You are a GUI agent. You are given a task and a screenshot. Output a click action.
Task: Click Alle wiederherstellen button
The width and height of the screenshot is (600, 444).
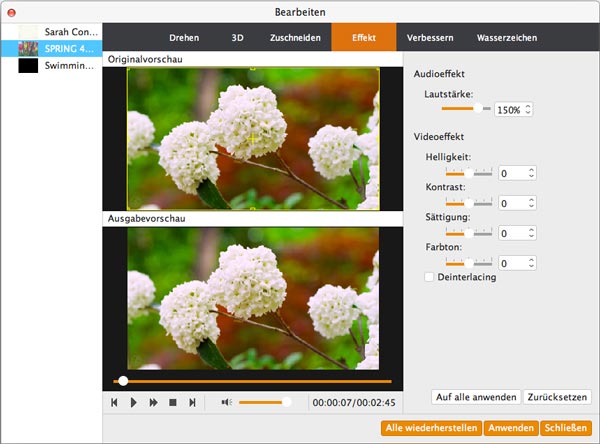tap(431, 428)
